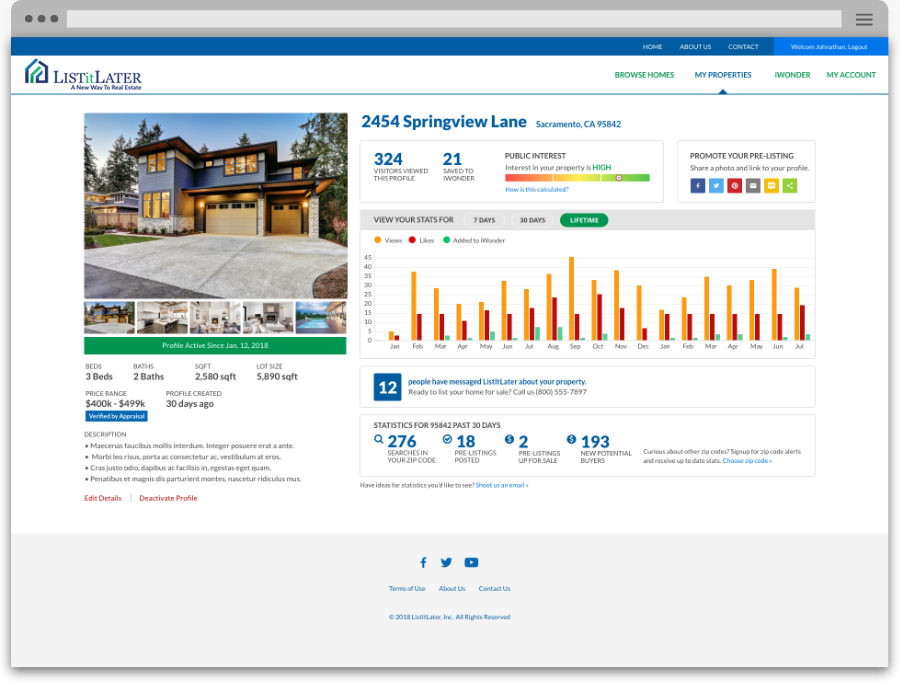Go to Browse Homes in navigation
Image resolution: width=900 pixels, height=690 pixels.
point(644,75)
